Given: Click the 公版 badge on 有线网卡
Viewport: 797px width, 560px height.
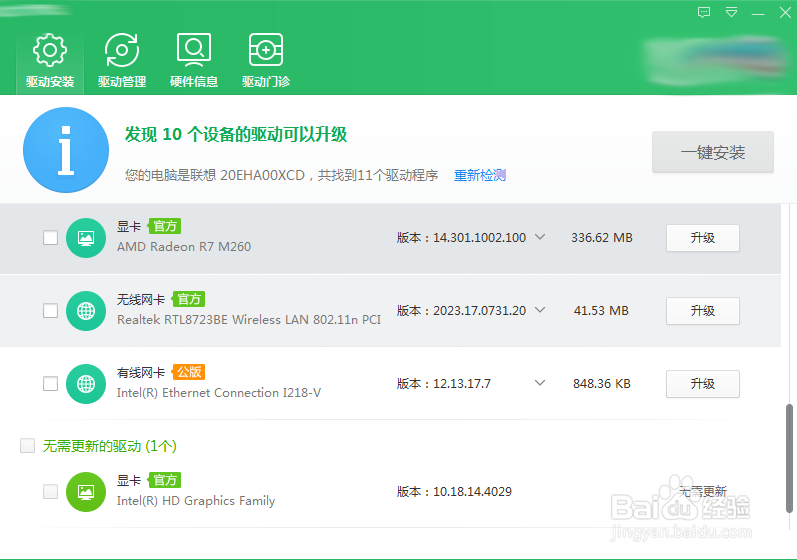Looking at the screenshot, I should 189,372.
